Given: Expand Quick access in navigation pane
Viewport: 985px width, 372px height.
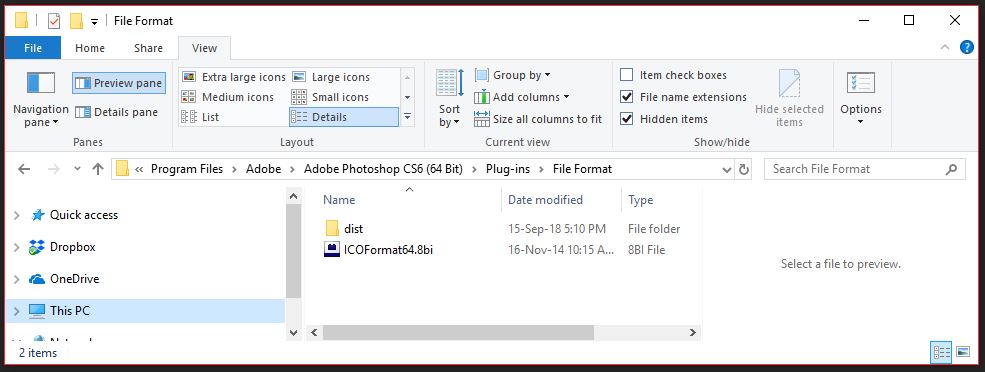Looking at the screenshot, I should 16,216.
